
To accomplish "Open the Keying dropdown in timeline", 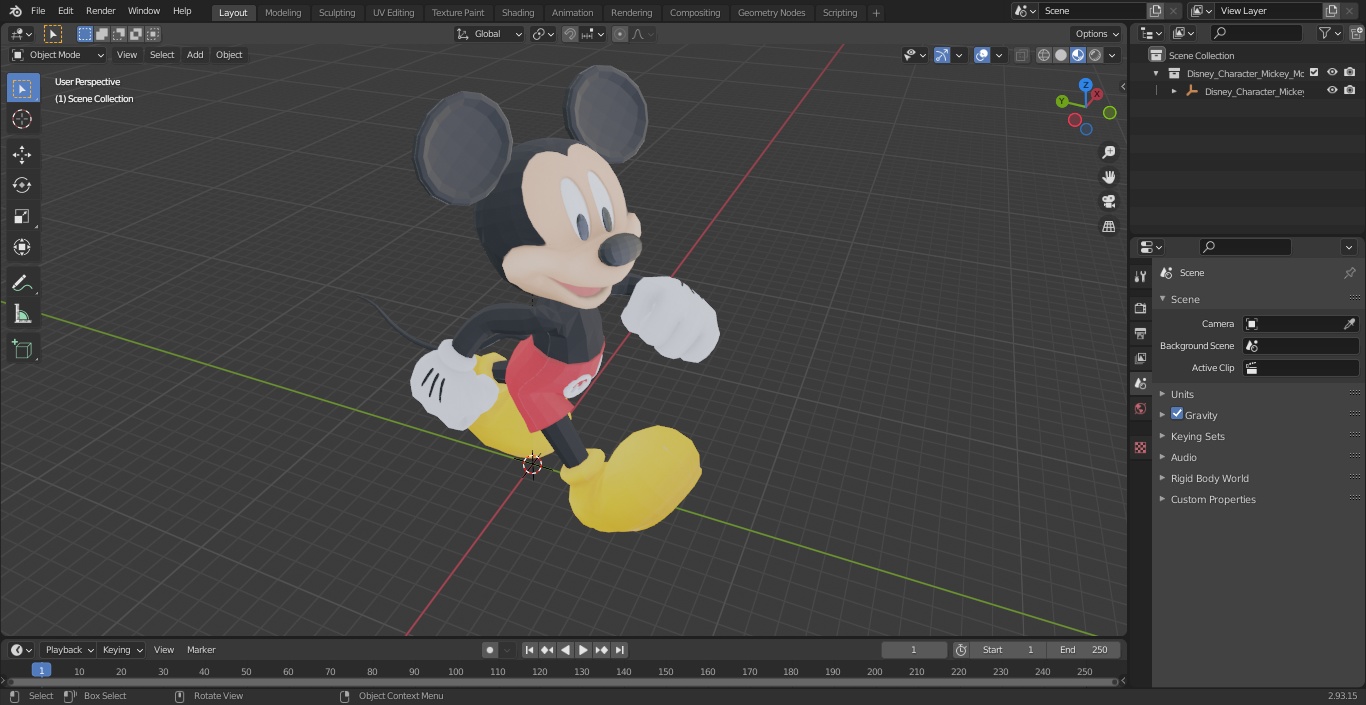I will pyautogui.click(x=122, y=650).
